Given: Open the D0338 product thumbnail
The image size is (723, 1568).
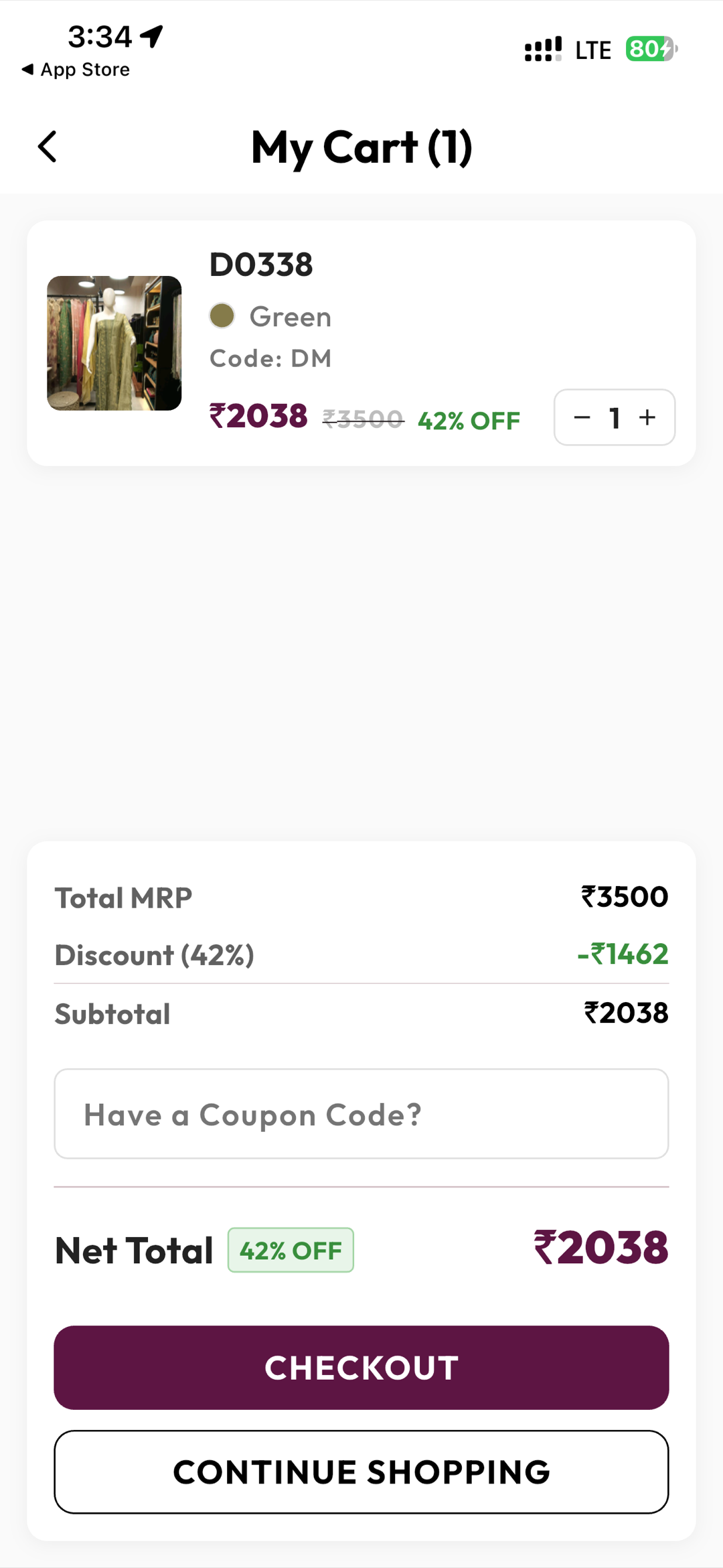Looking at the screenshot, I should pyautogui.click(x=114, y=343).
